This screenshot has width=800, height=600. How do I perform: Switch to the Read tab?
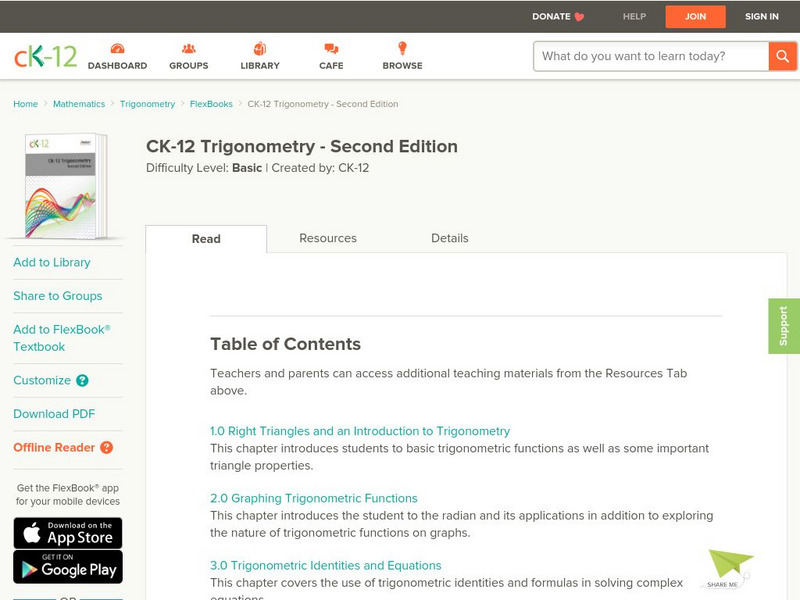(x=206, y=239)
